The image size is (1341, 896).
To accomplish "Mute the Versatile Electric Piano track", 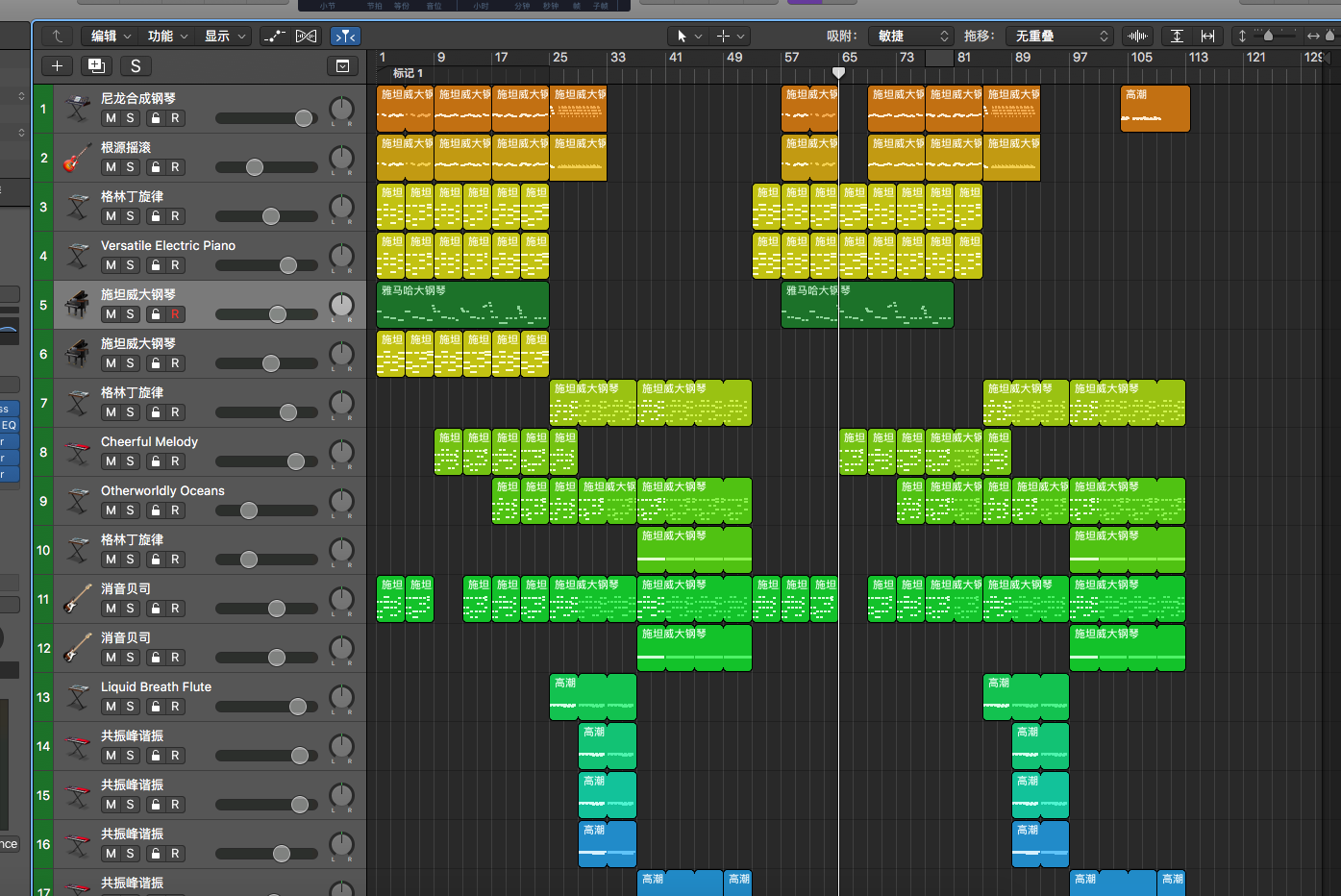I will click(111, 265).
